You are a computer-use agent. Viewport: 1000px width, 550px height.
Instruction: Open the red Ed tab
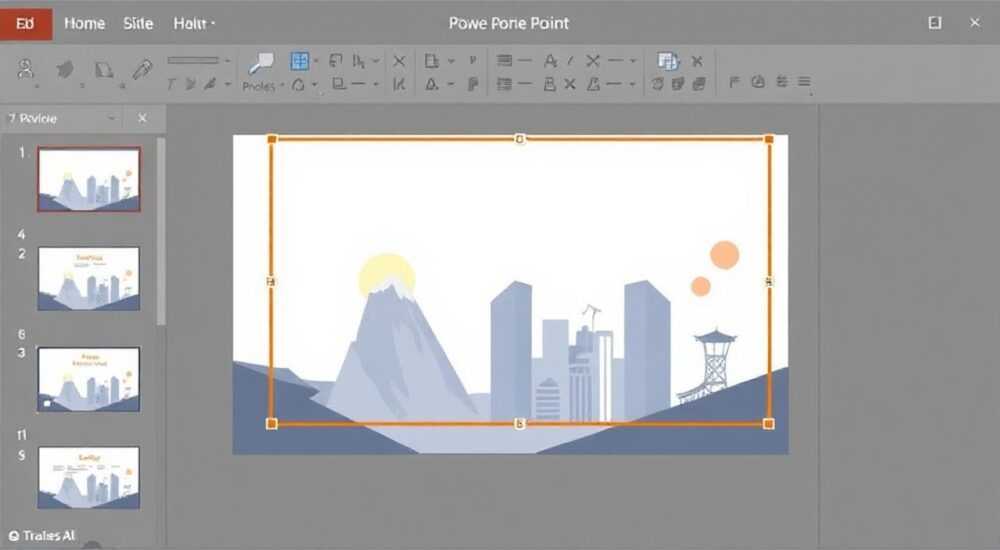click(26, 24)
